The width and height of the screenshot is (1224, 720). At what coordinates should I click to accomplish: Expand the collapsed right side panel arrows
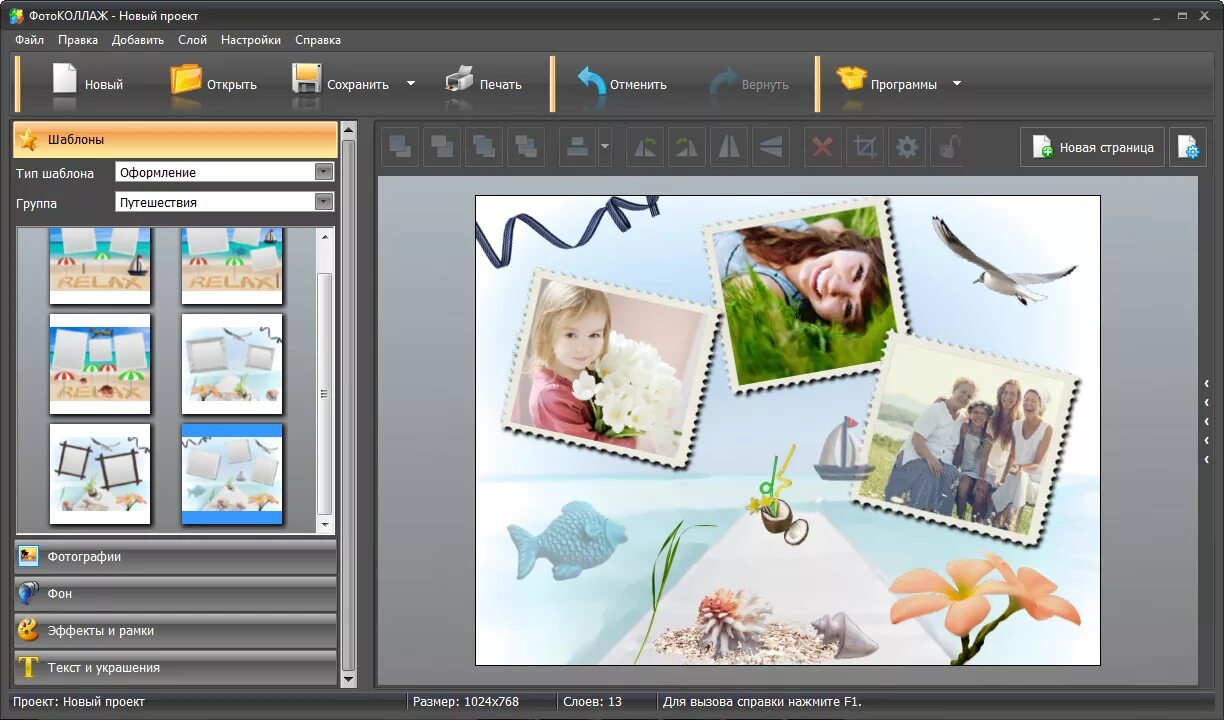[1207, 421]
